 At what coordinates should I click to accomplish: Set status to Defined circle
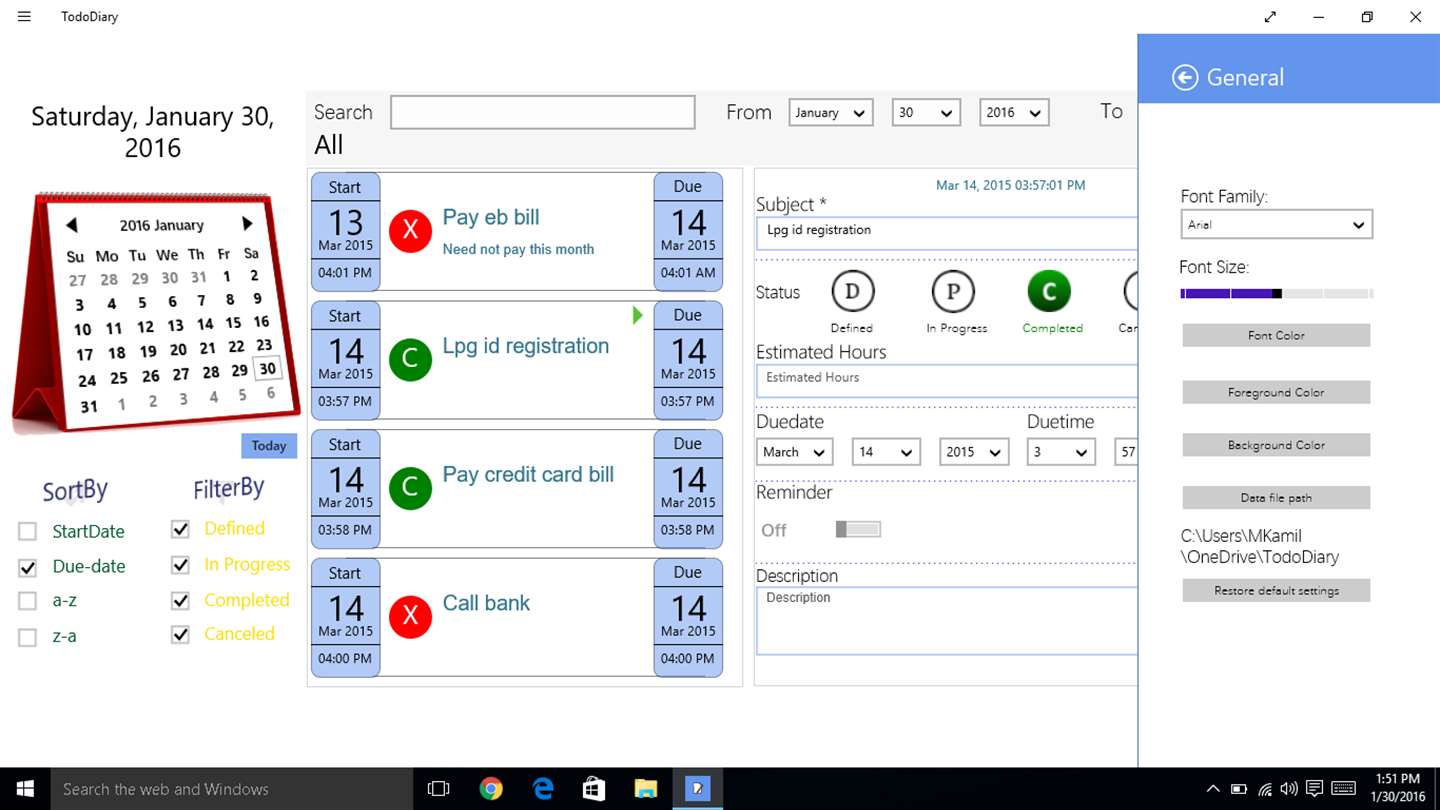[x=852, y=292]
